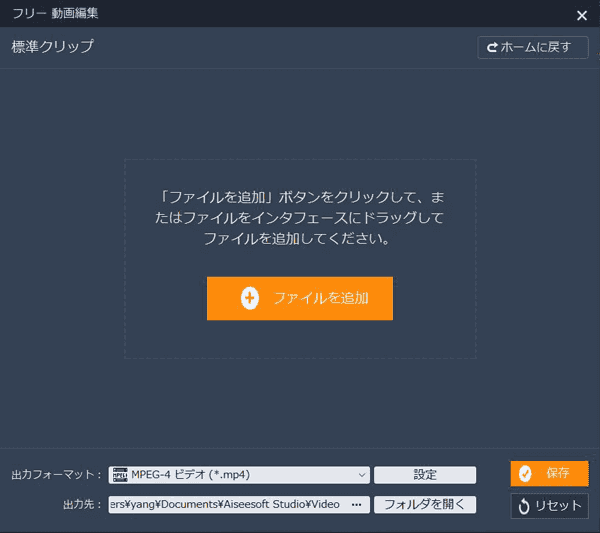The height and width of the screenshot is (533, 600).
Task: Click the plus icon on add file button
Action: tap(250, 298)
